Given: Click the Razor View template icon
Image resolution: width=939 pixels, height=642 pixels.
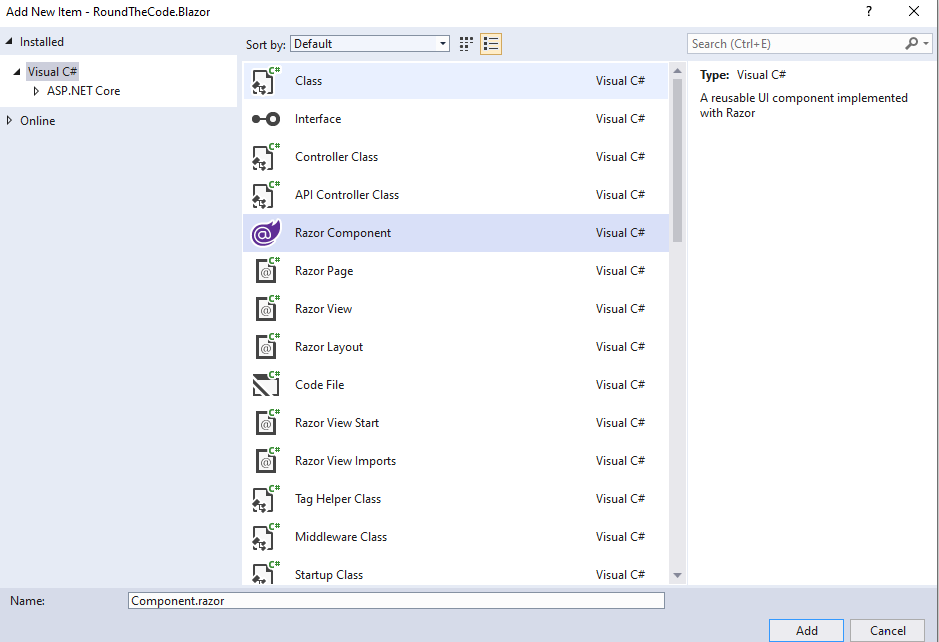Looking at the screenshot, I should 267,309.
